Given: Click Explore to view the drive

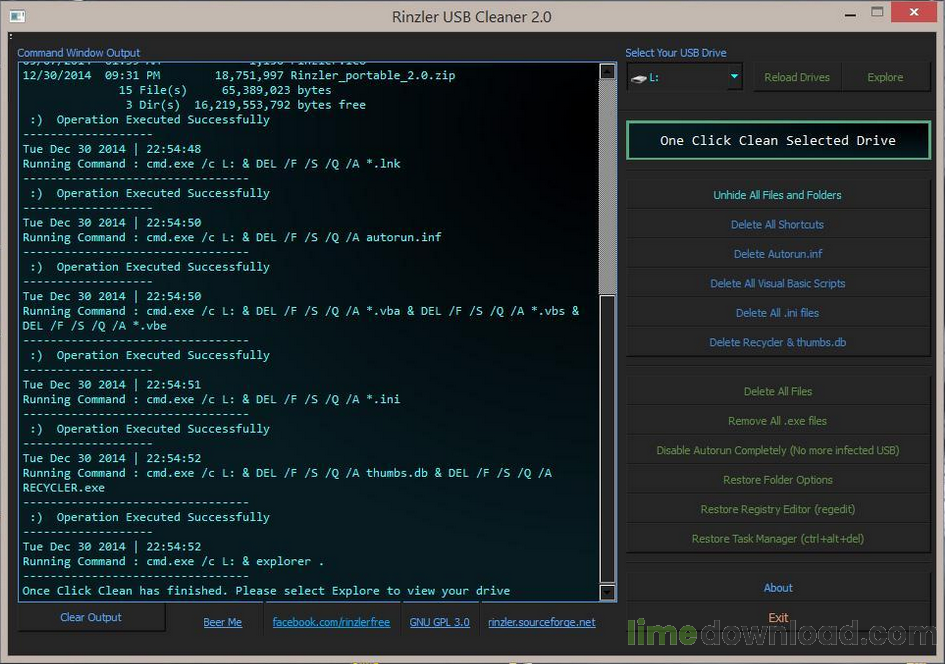Looking at the screenshot, I should (885, 77).
